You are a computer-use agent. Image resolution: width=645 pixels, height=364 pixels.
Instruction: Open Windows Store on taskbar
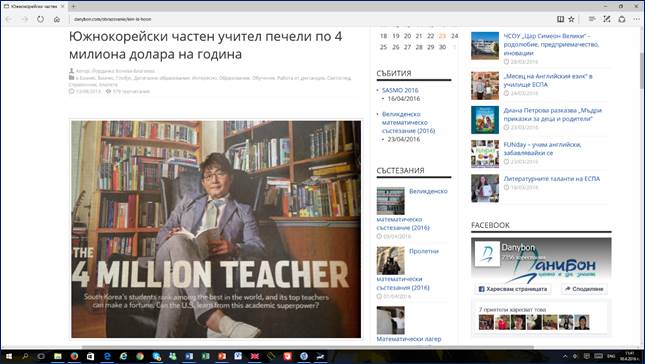point(90,357)
